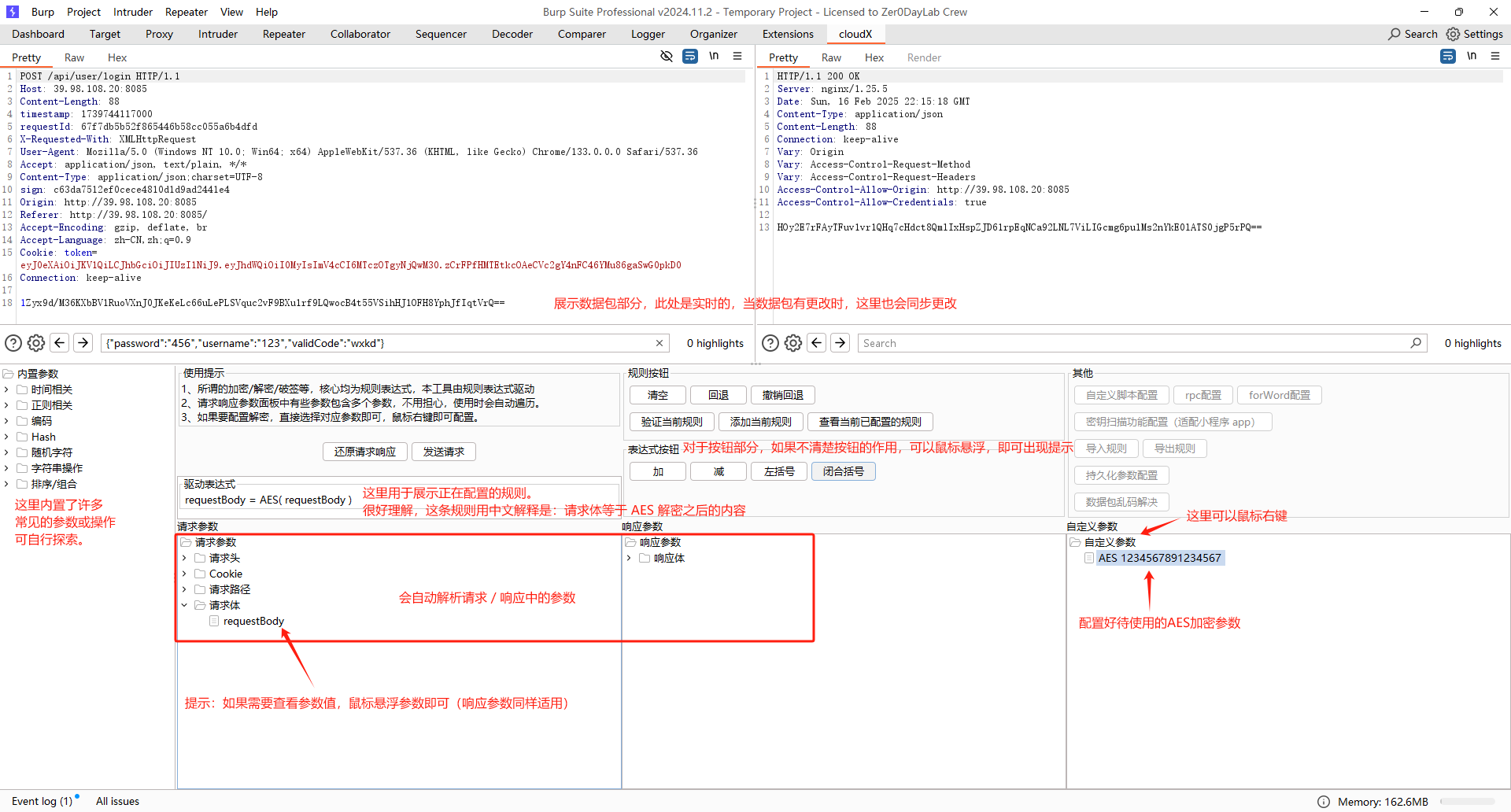
Task: Open the Intruder menu
Action: click(x=133, y=12)
